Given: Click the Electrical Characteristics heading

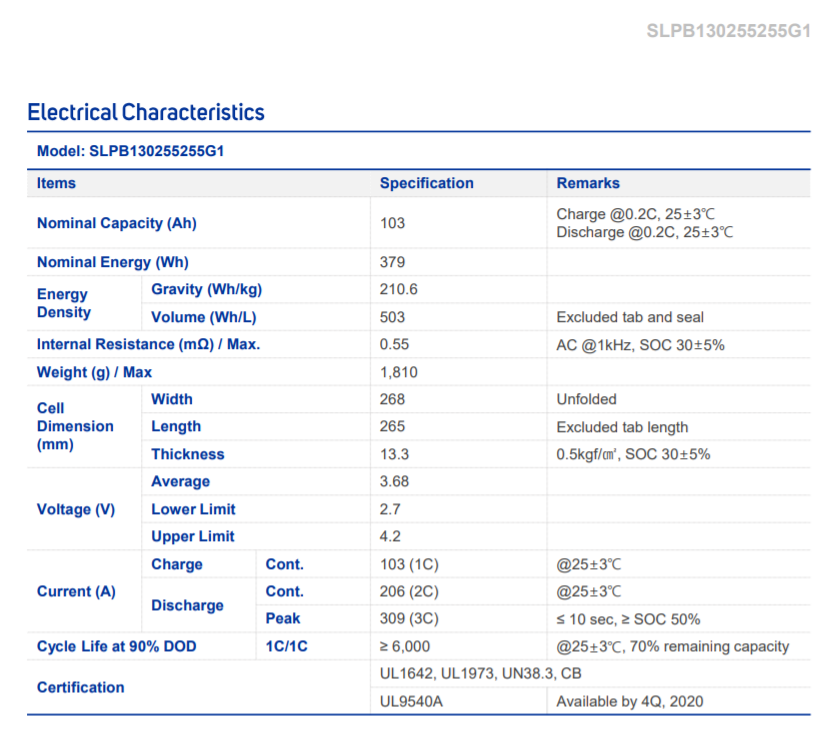Looking at the screenshot, I should tap(146, 112).
